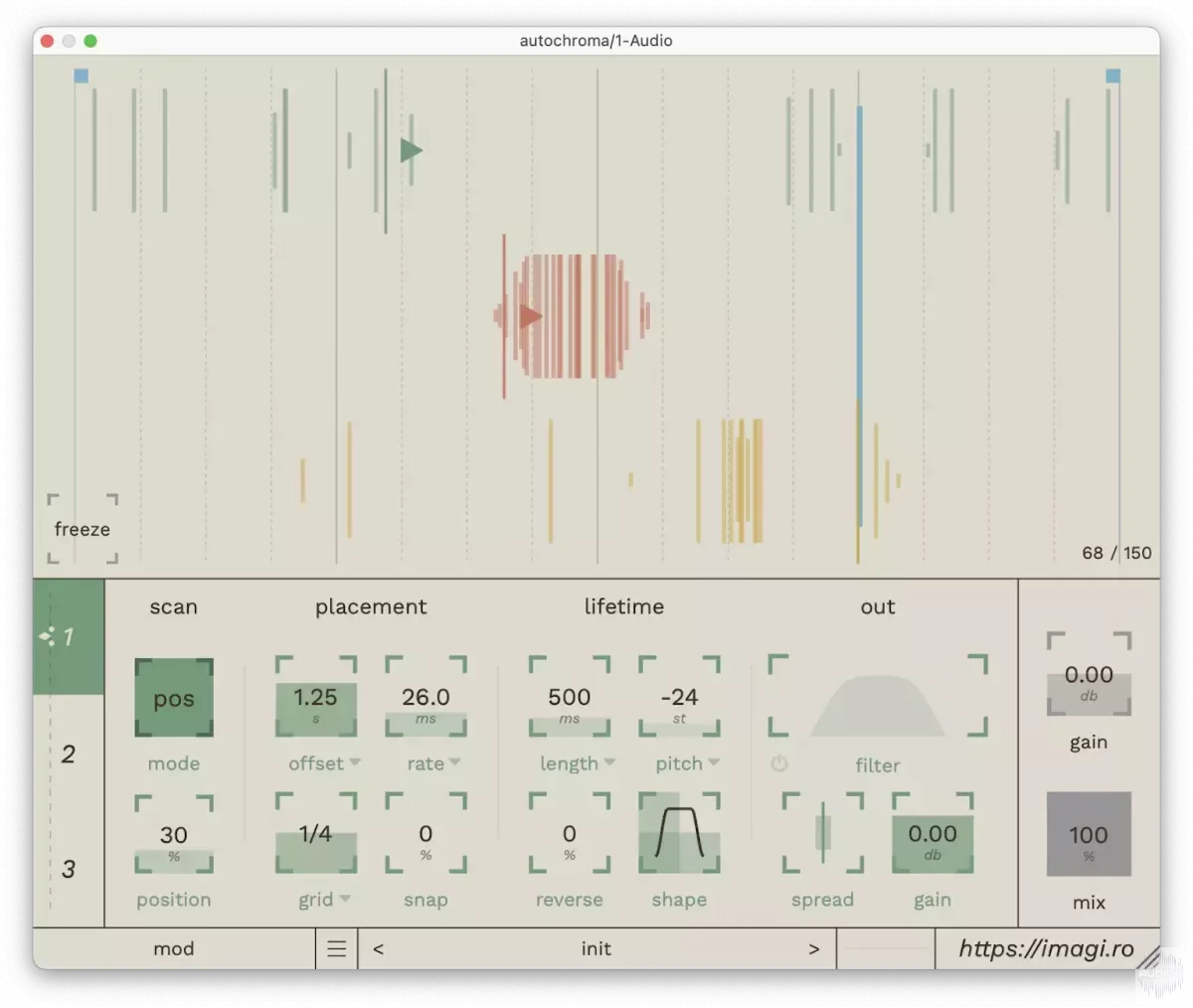Image resolution: width=1193 pixels, height=1008 pixels.
Task: Toggle the pos scan mode
Action: pyautogui.click(x=174, y=698)
